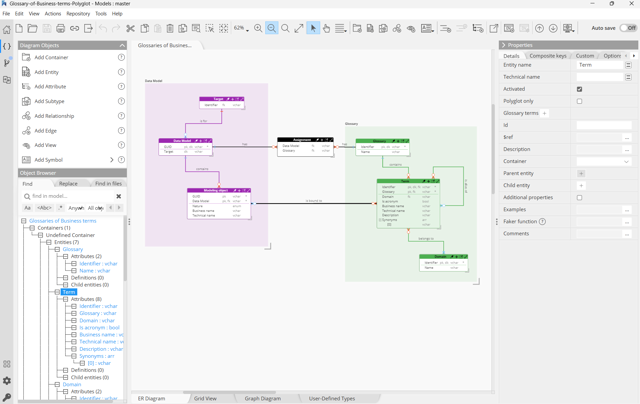This screenshot has height=404, width=640.
Task: Open help for Add Subtype
Action: 121,101
